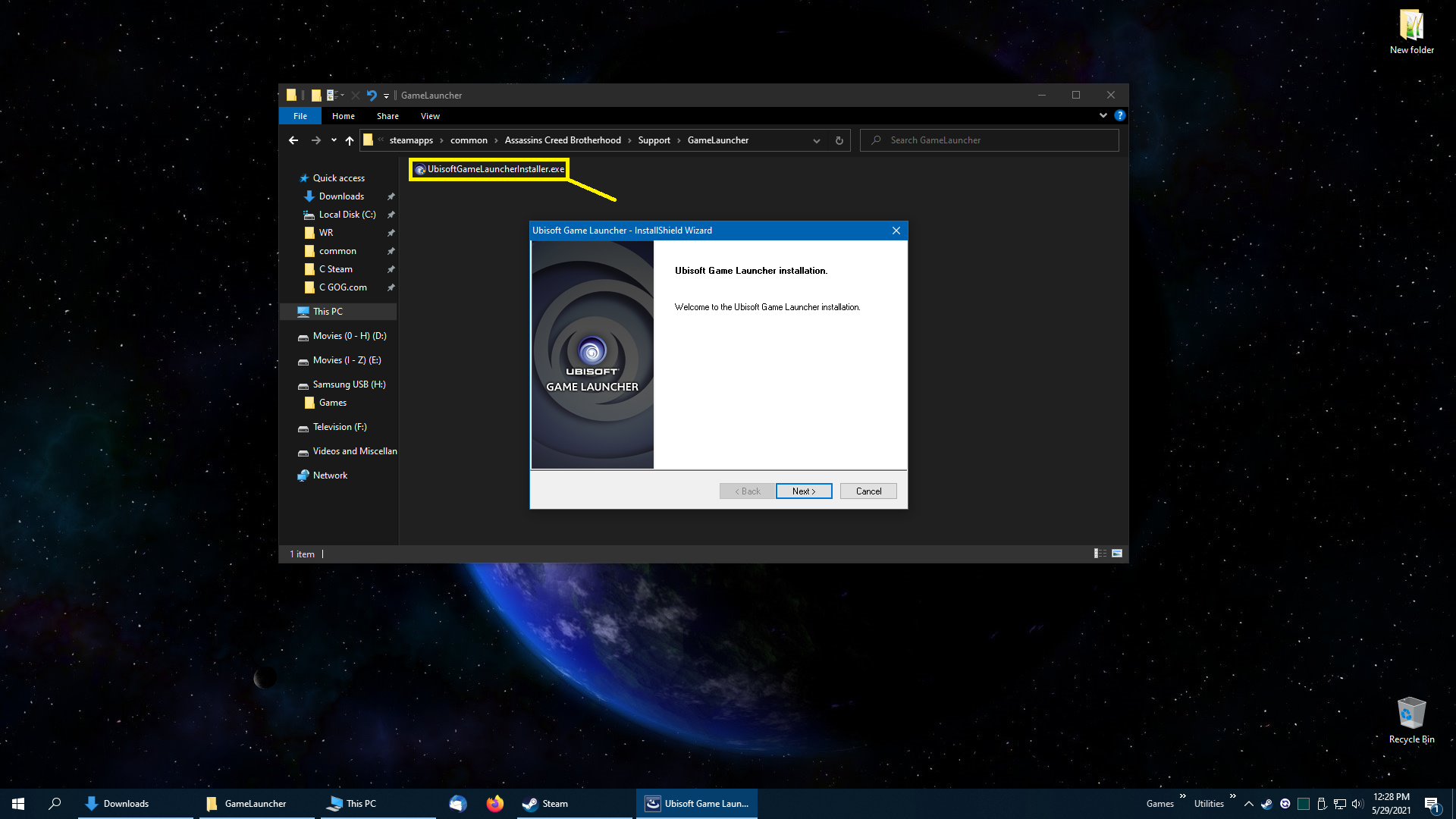The image size is (1456, 819).
Task: Open the Help question mark icon
Action: click(1119, 116)
